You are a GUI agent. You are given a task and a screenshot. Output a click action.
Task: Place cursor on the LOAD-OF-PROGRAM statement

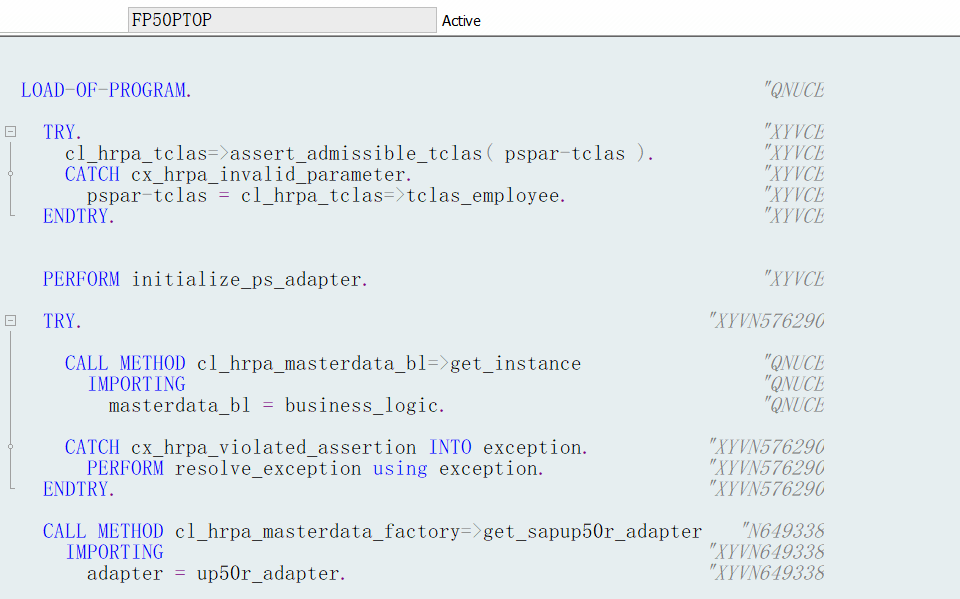(105, 90)
